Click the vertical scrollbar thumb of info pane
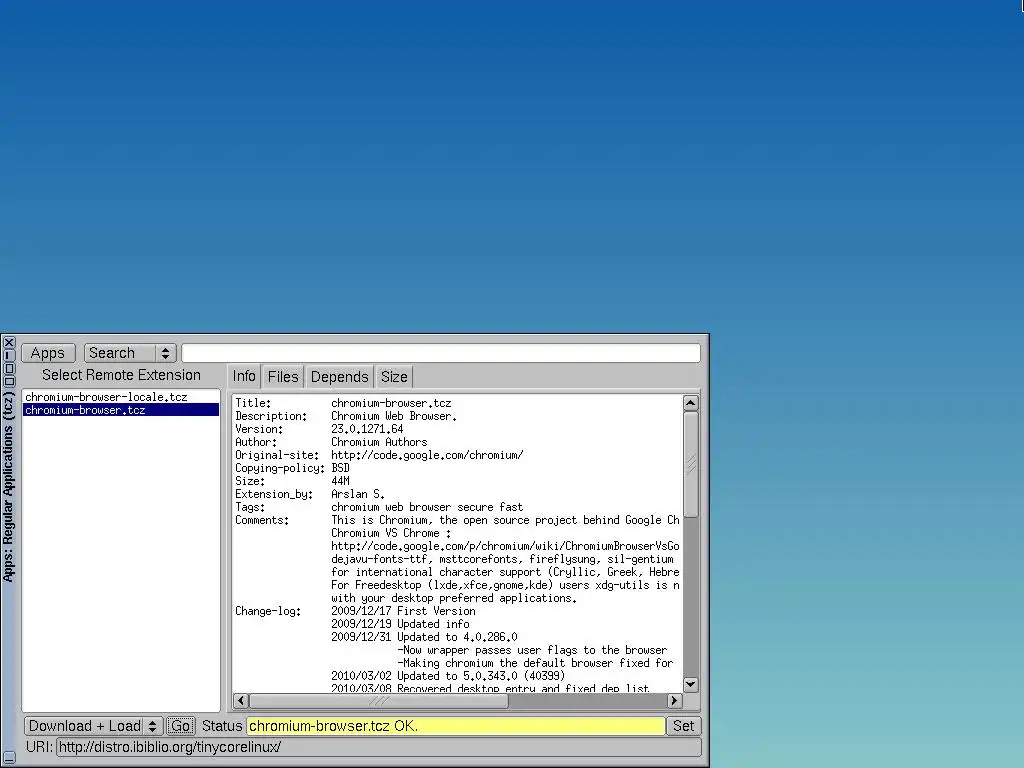This screenshot has width=1024, height=768. point(690,464)
